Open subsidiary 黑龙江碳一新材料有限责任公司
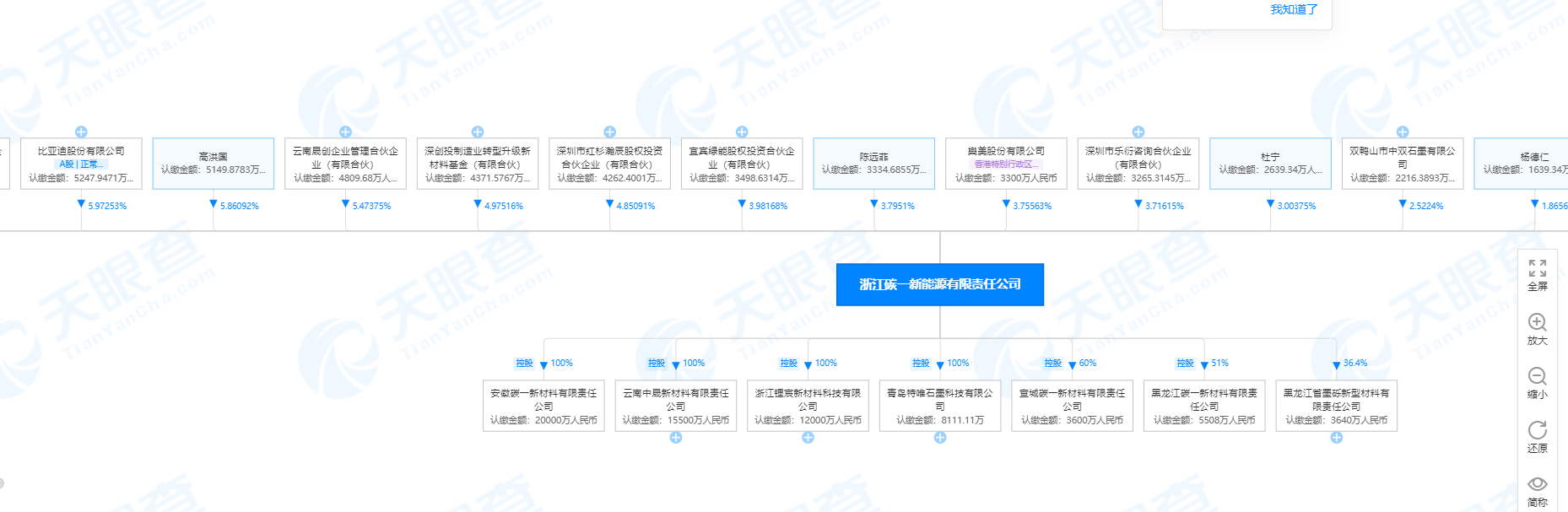1568x512 pixels. (x=1204, y=406)
